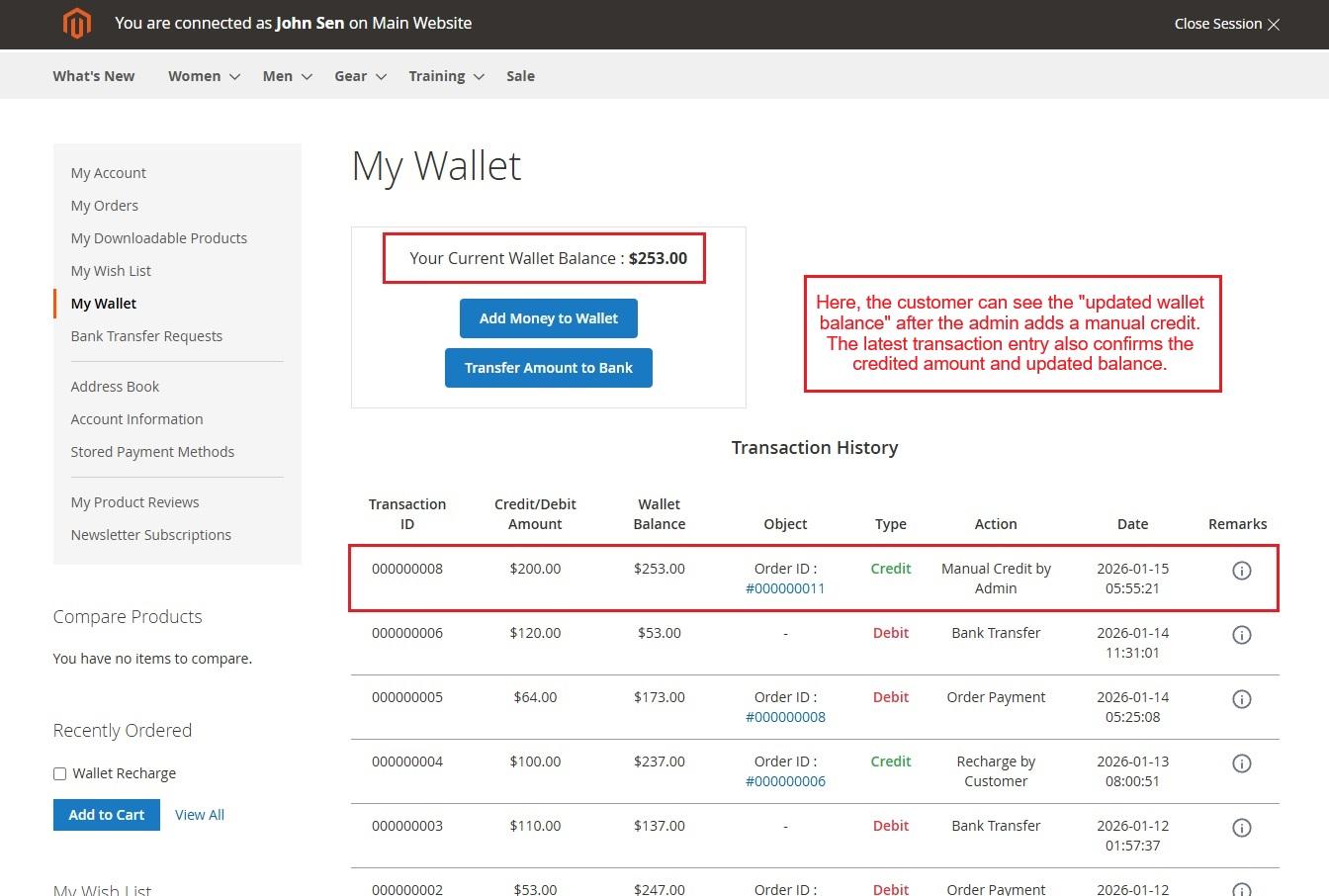Open remarks info icon for transaction 000000008
This screenshot has width=1329, height=896.
(1242, 571)
